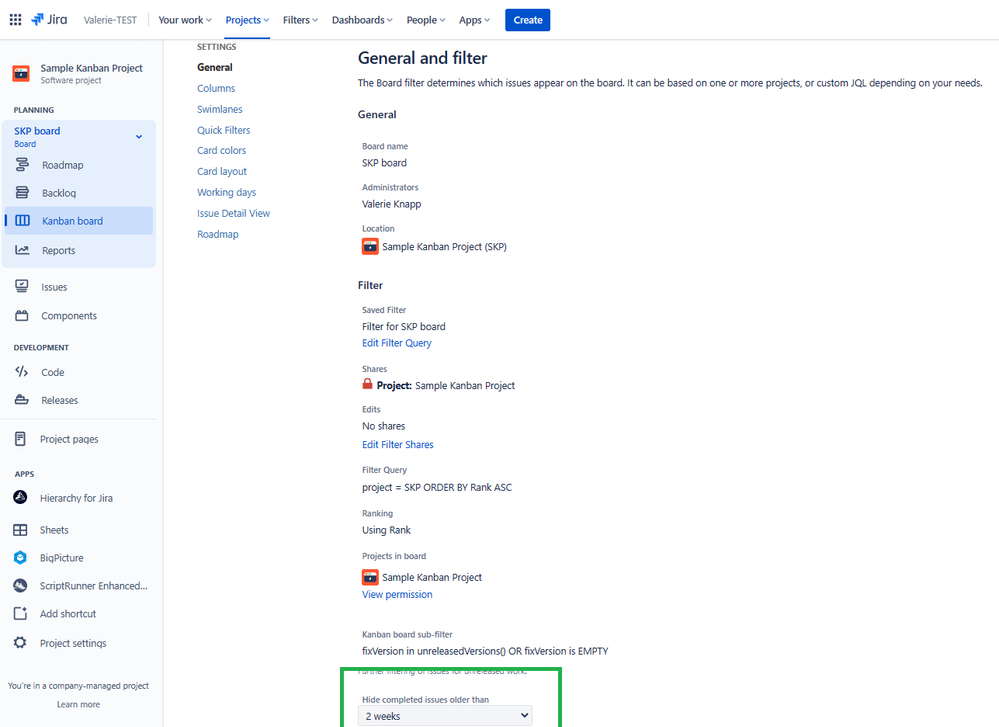Viewport: 999px width, 727px height.
Task: Click the Hierarchy for Jira app icon
Action: click(x=20, y=497)
